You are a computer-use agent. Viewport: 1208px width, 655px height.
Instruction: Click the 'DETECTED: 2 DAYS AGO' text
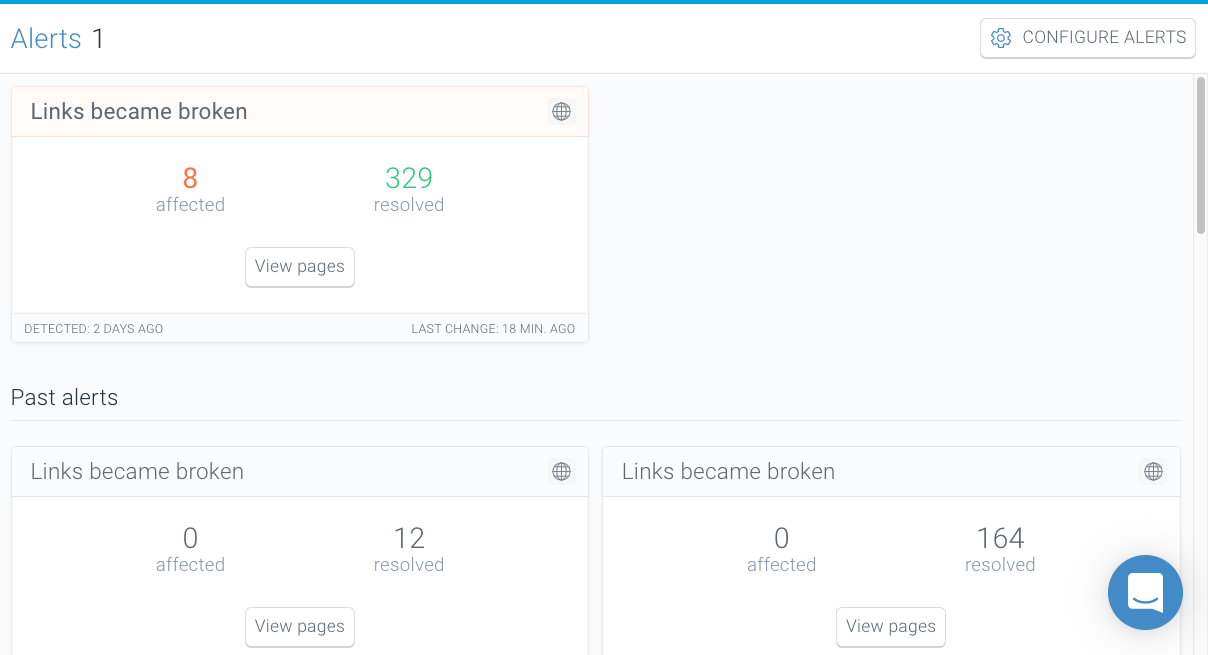point(94,328)
